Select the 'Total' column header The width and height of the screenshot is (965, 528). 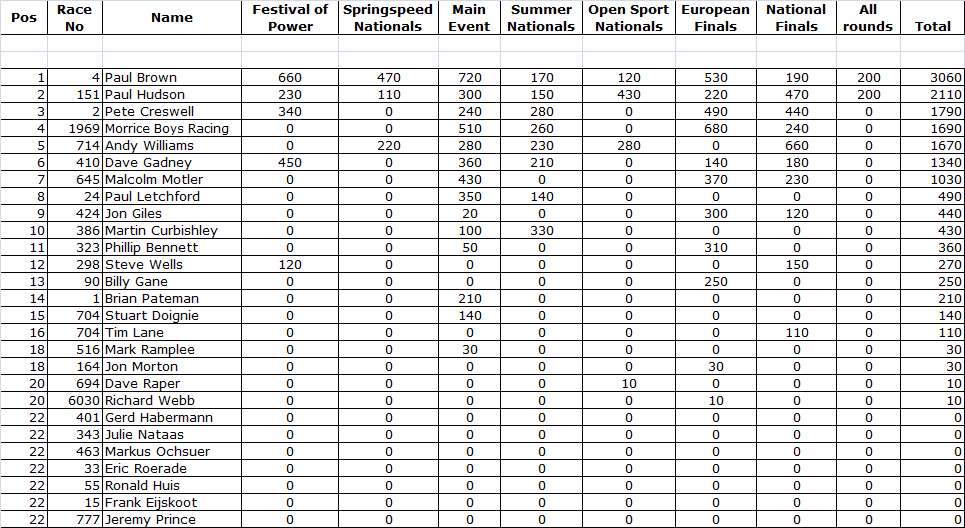pos(933,26)
